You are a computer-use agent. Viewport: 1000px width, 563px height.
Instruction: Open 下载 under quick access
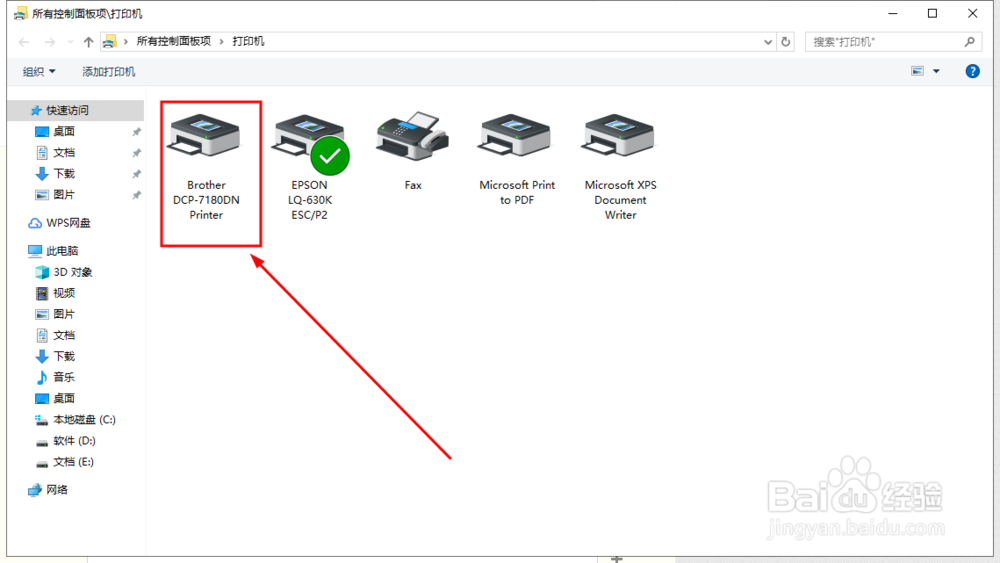[55, 173]
